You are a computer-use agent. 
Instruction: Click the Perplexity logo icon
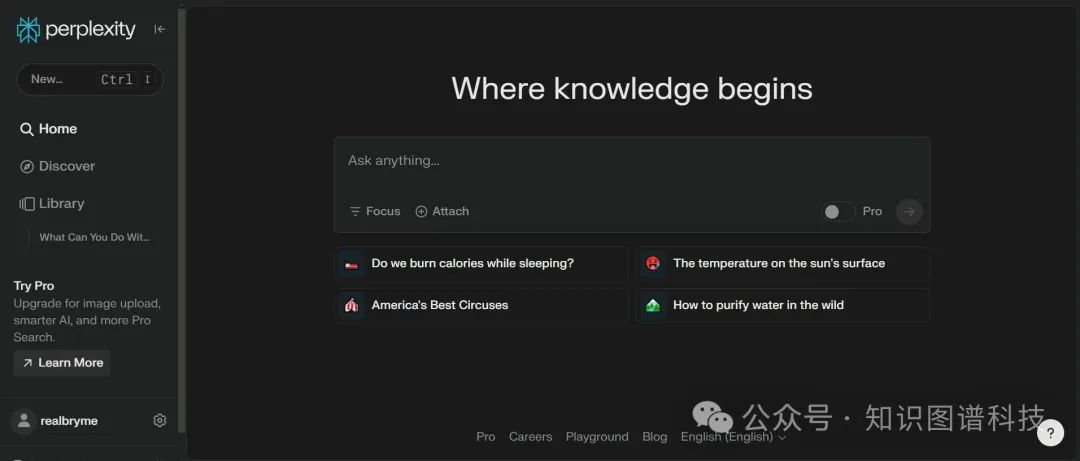28,30
